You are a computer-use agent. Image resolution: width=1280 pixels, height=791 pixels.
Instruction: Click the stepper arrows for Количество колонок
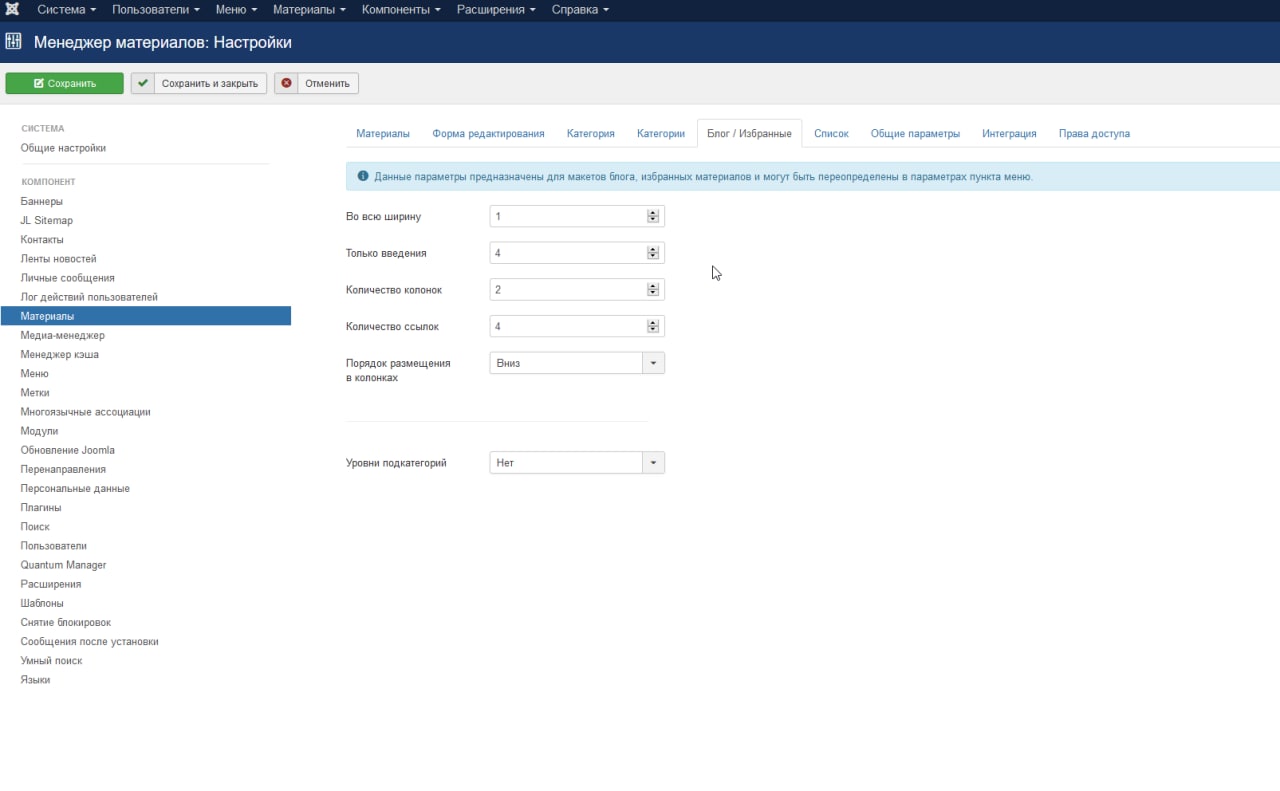click(653, 290)
